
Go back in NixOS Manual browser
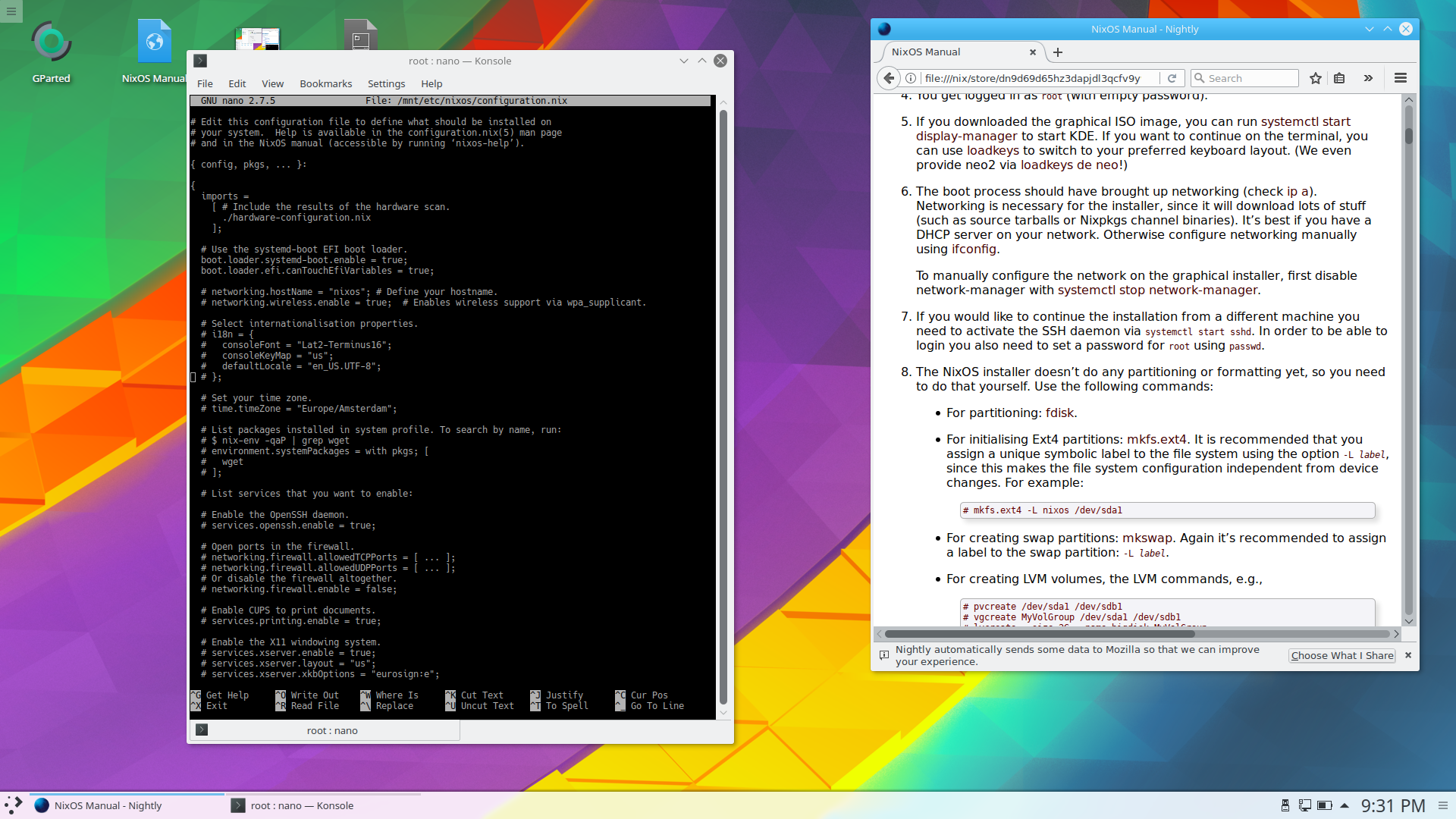889,78
